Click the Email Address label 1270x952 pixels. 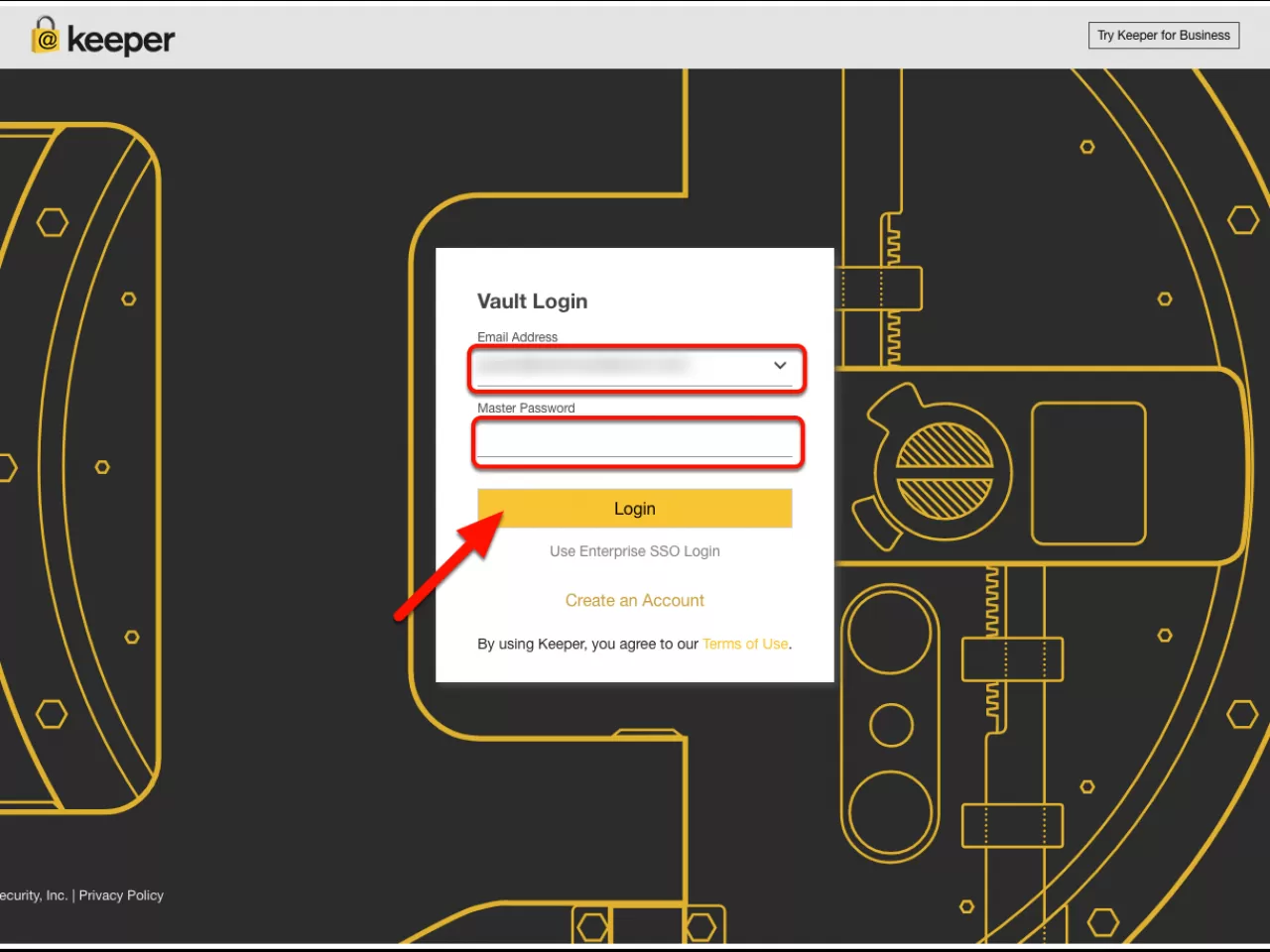pyautogui.click(x=517, y=337)
